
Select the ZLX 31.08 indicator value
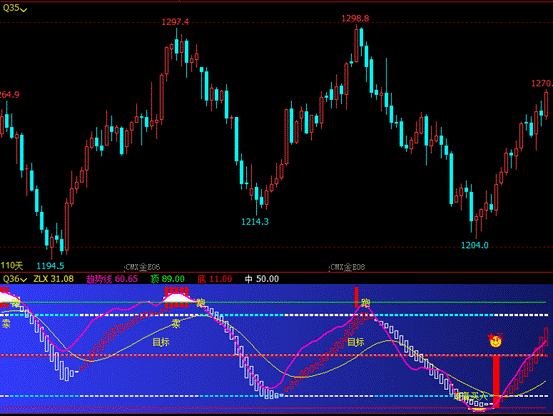click(x=54, y=279)
